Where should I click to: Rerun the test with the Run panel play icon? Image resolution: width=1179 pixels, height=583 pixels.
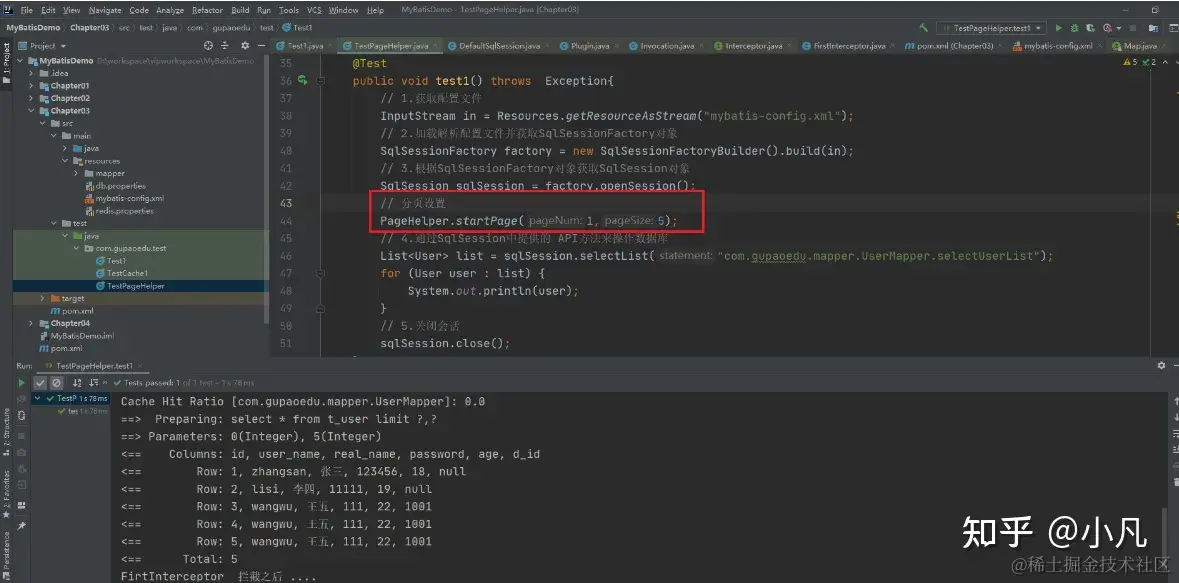[22, 383]
